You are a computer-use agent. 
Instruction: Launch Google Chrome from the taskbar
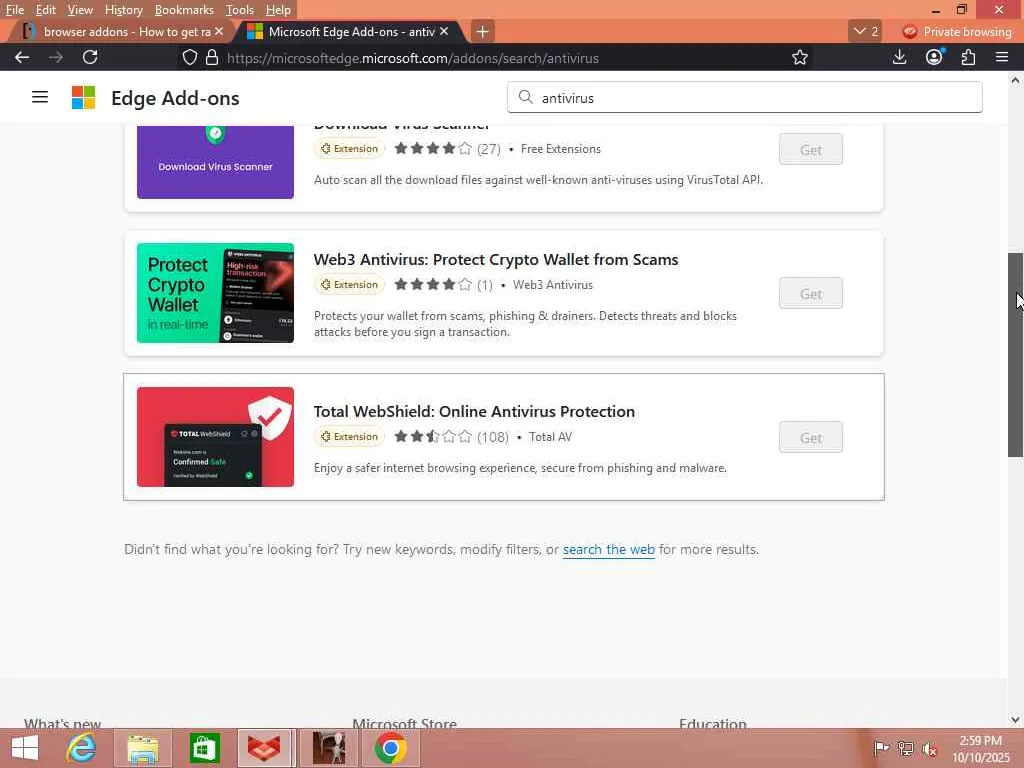tap(391, 748)
